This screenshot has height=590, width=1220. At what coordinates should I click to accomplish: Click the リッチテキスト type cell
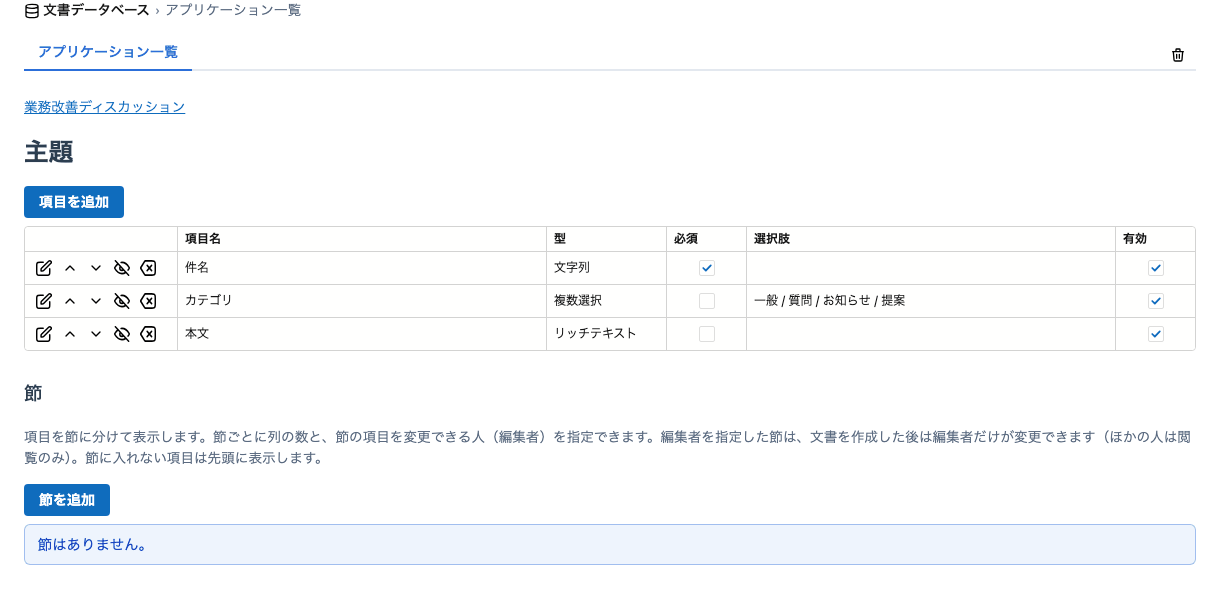pyautogui.click(x=606, y=334)
